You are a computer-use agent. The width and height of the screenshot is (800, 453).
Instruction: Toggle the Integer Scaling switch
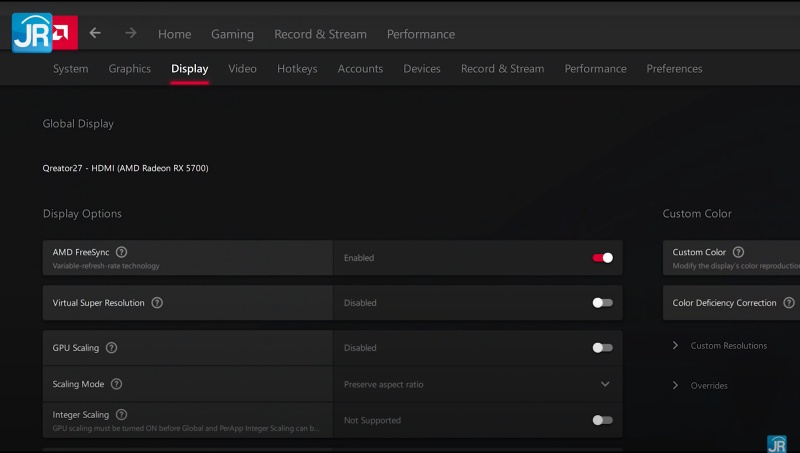[x=603, y=420]
